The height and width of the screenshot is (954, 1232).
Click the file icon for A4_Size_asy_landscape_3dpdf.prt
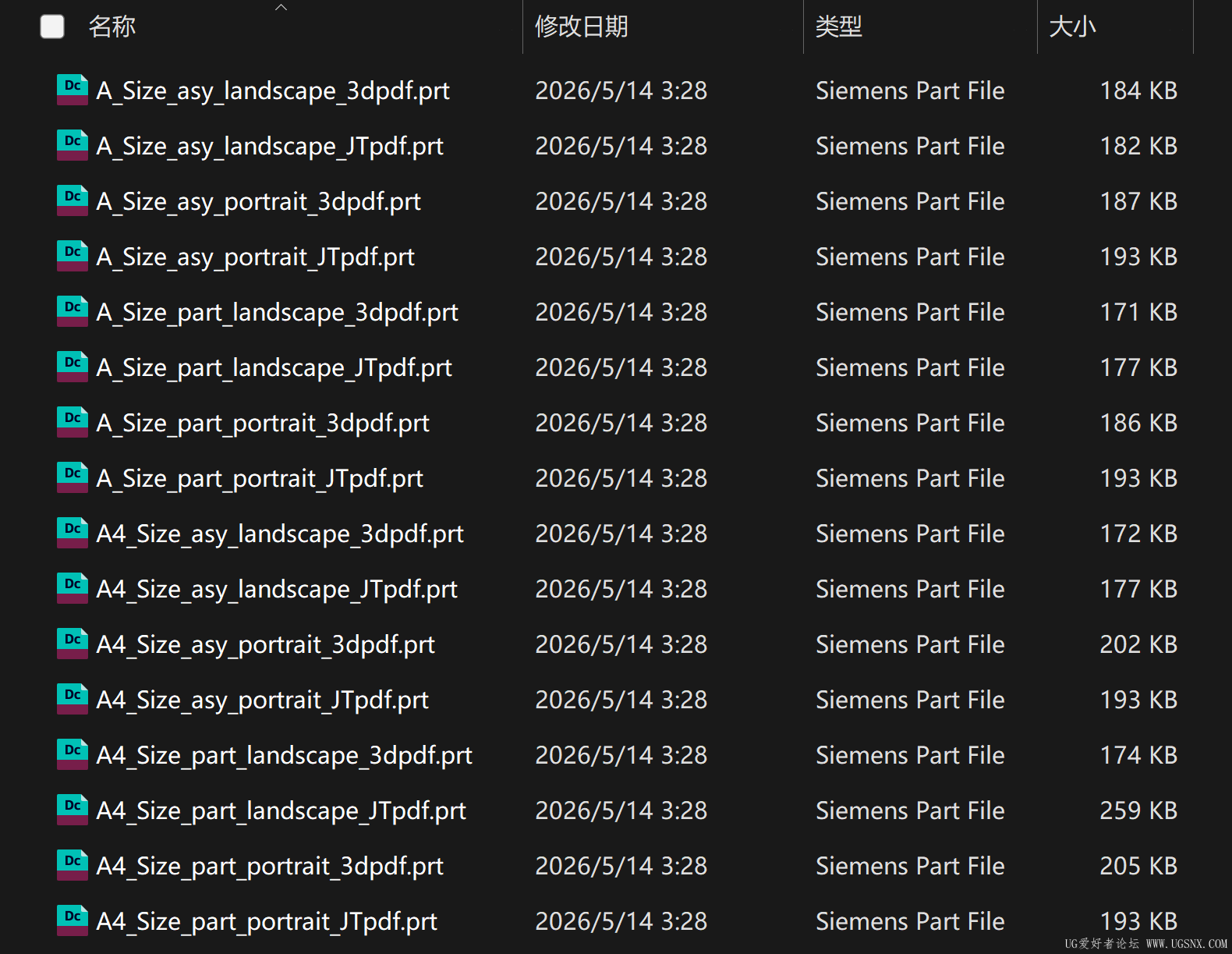[73, 533]
